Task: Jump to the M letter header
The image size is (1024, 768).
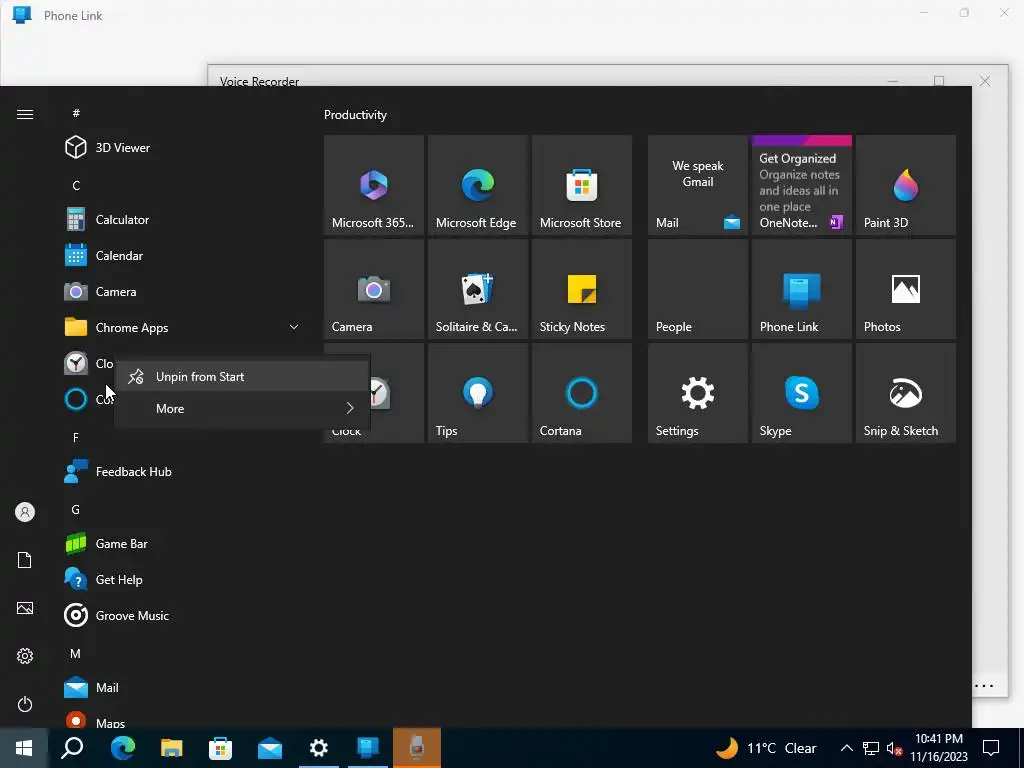Action: pos(76,653)
